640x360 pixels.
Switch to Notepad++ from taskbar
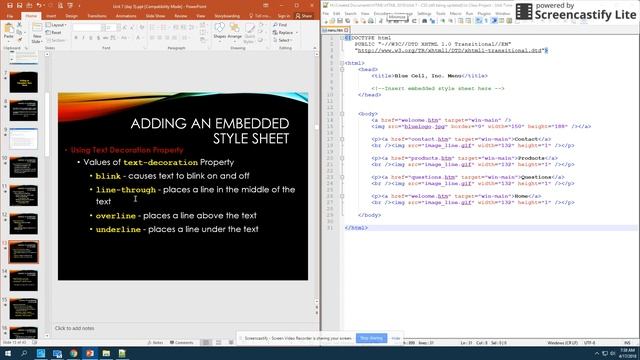(122, 353)
